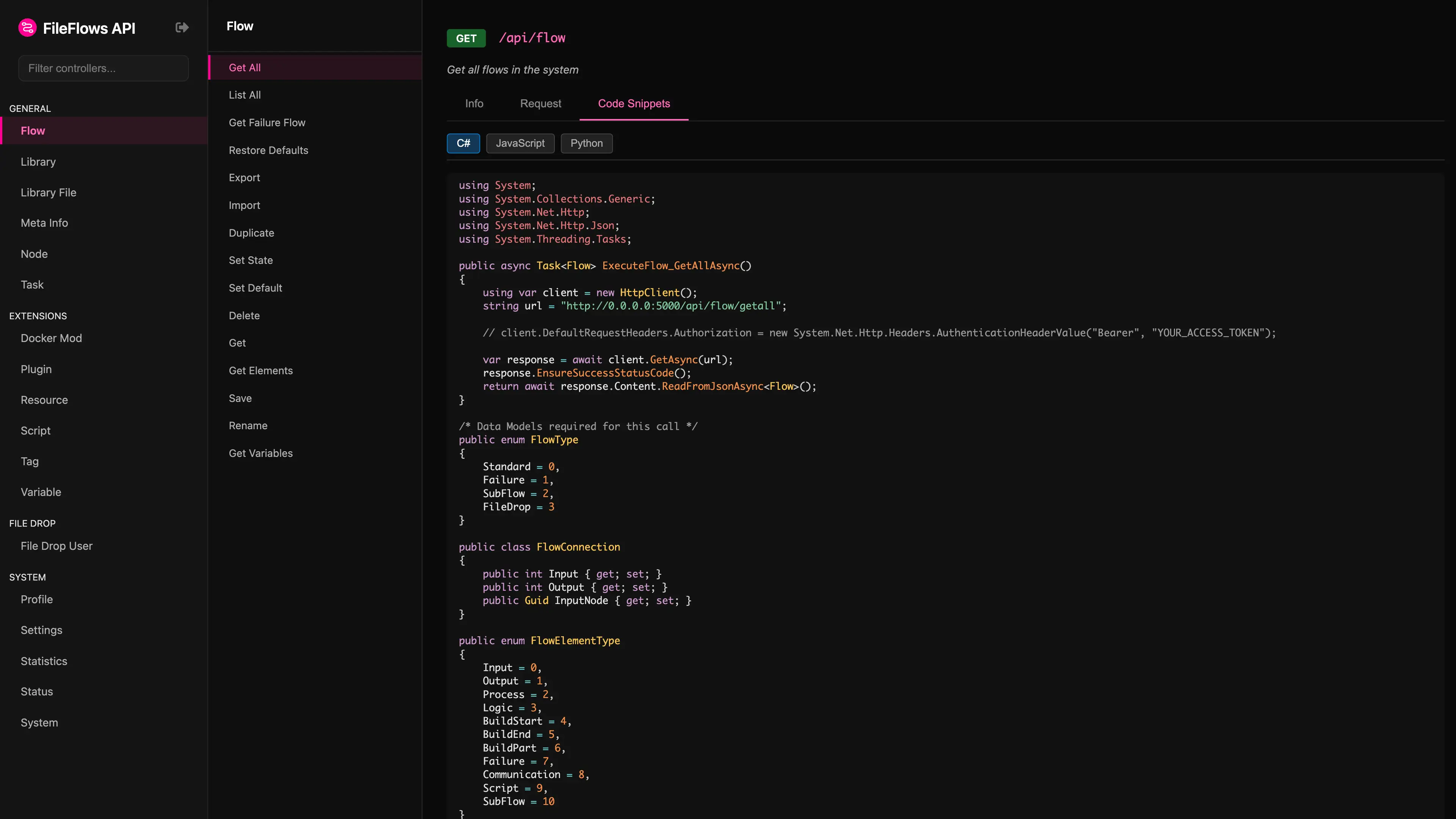Open the Variable controller
This screenshot has width=1456, height=819.
104,492
